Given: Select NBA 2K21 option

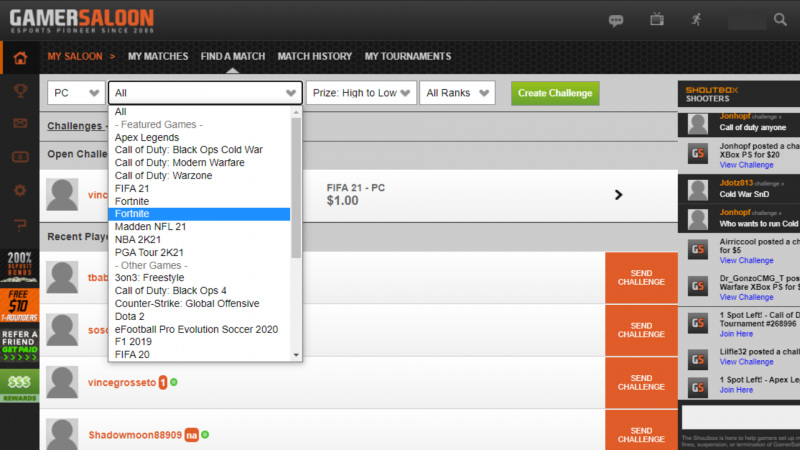Looking at the screenshot, I should (199, 239).
